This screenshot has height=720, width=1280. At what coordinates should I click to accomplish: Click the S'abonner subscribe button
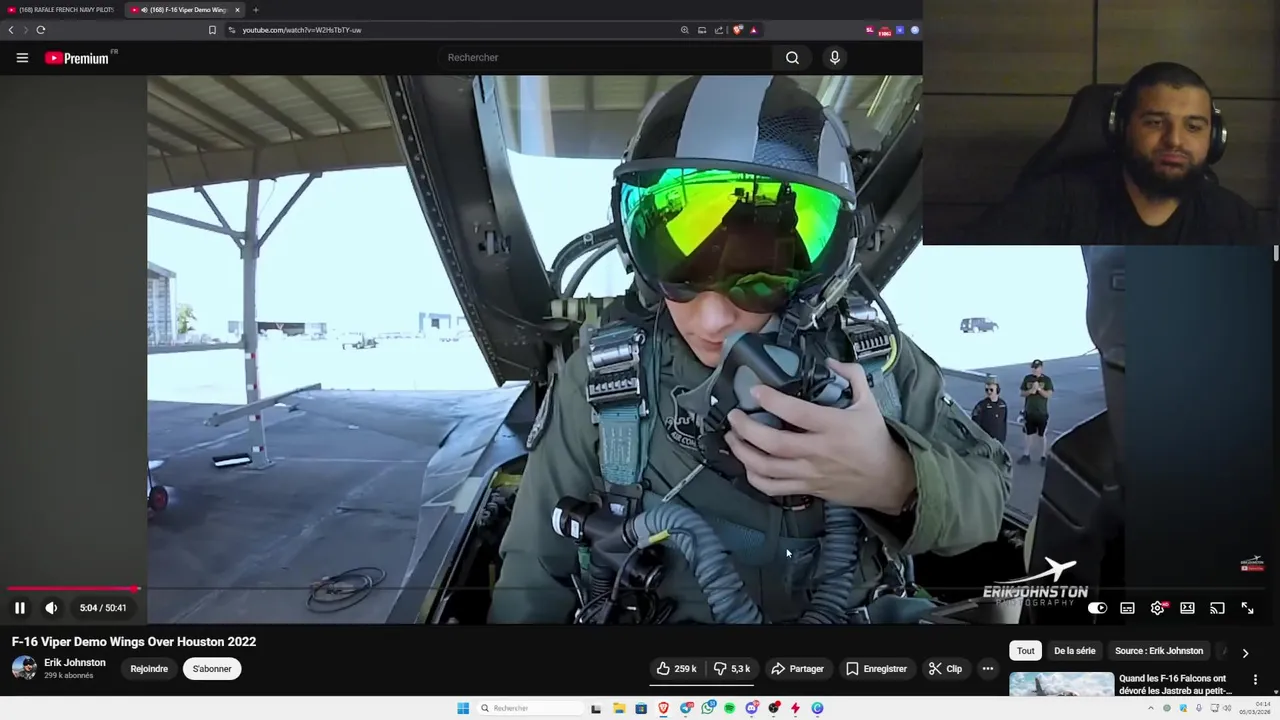(212, 669)
